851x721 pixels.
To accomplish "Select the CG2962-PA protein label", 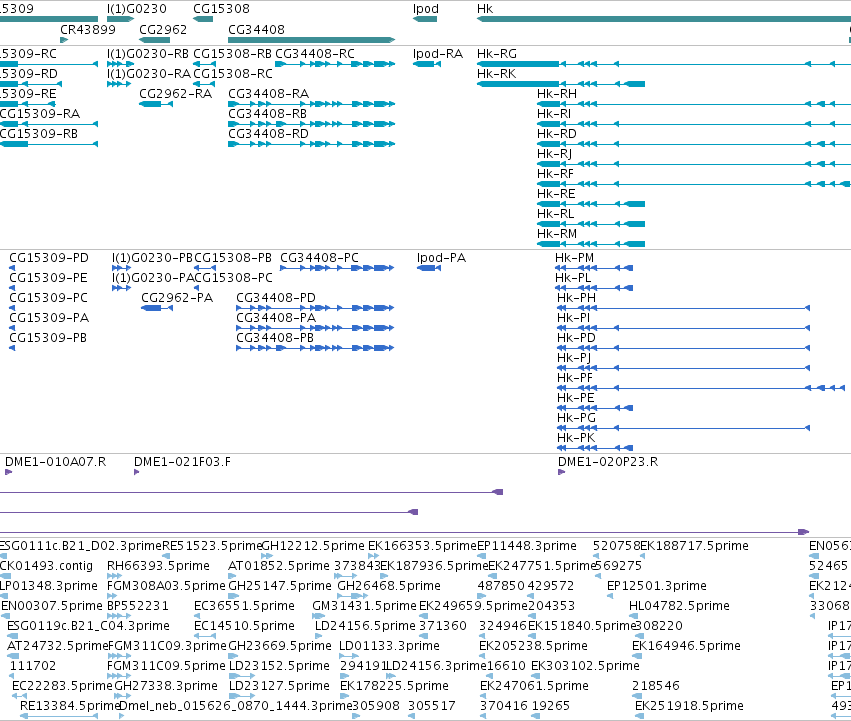I will pos(177,298).
